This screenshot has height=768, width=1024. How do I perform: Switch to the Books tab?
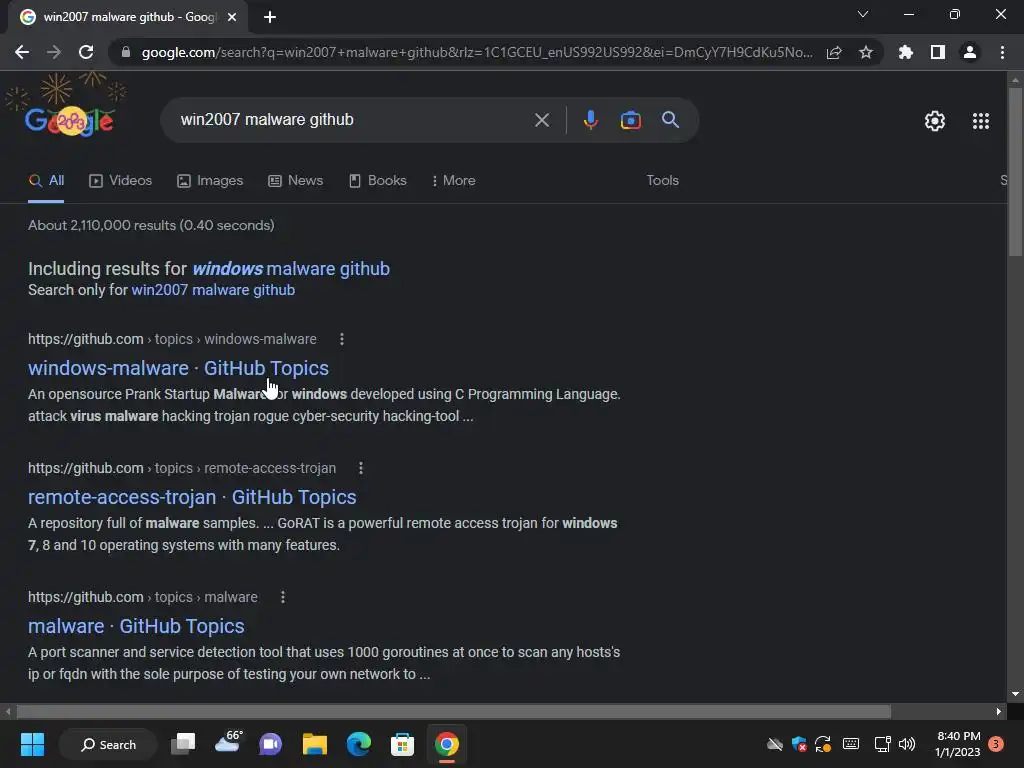point(377,181)
